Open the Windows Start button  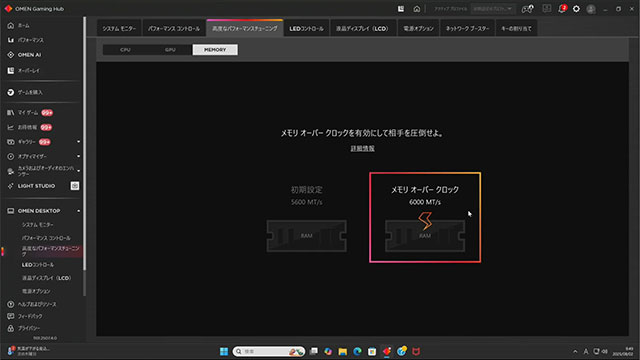(x=224, y=351)
